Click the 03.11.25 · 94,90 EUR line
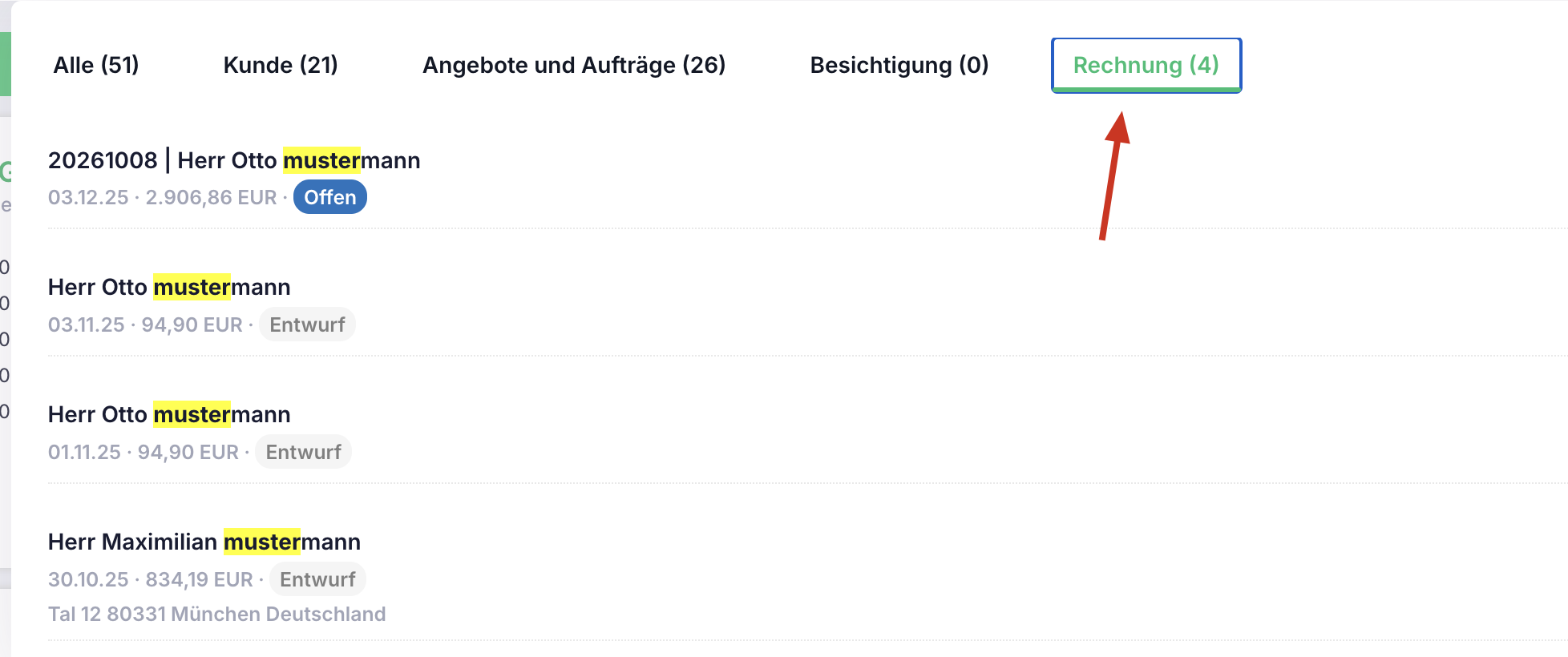1568x657 pixels. (x=145, y=324)
